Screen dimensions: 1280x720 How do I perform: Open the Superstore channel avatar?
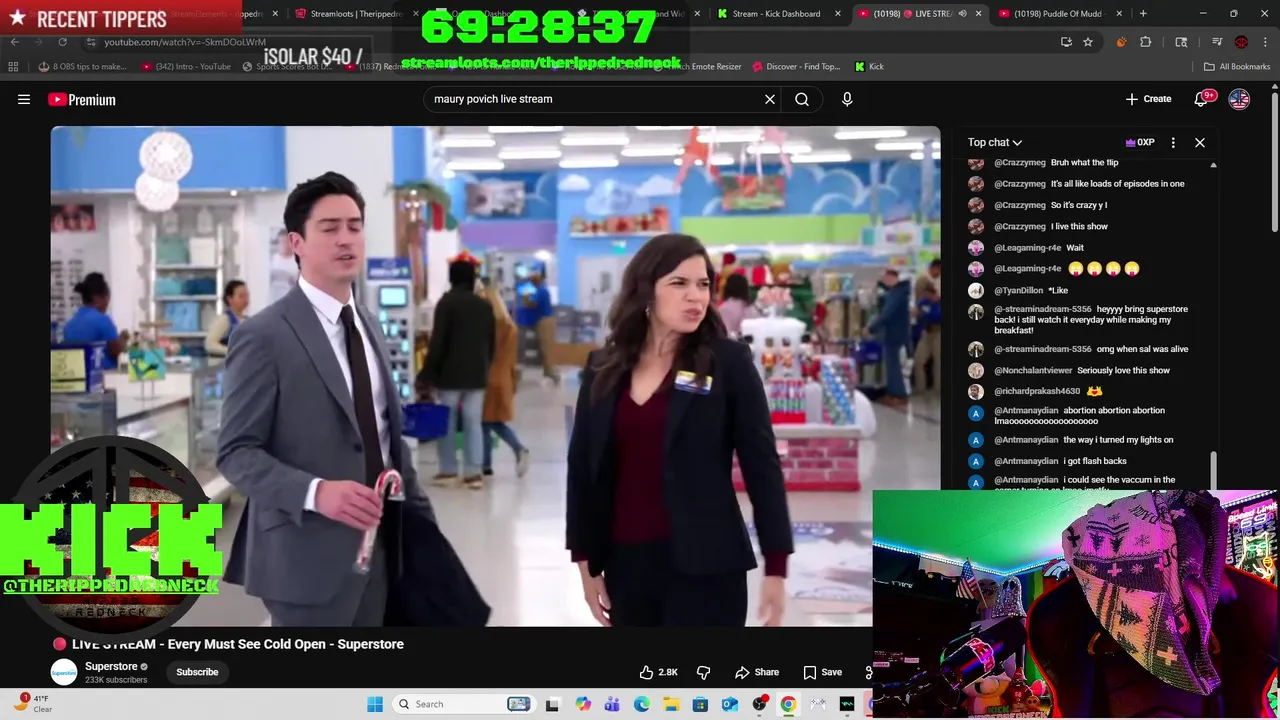64,672
